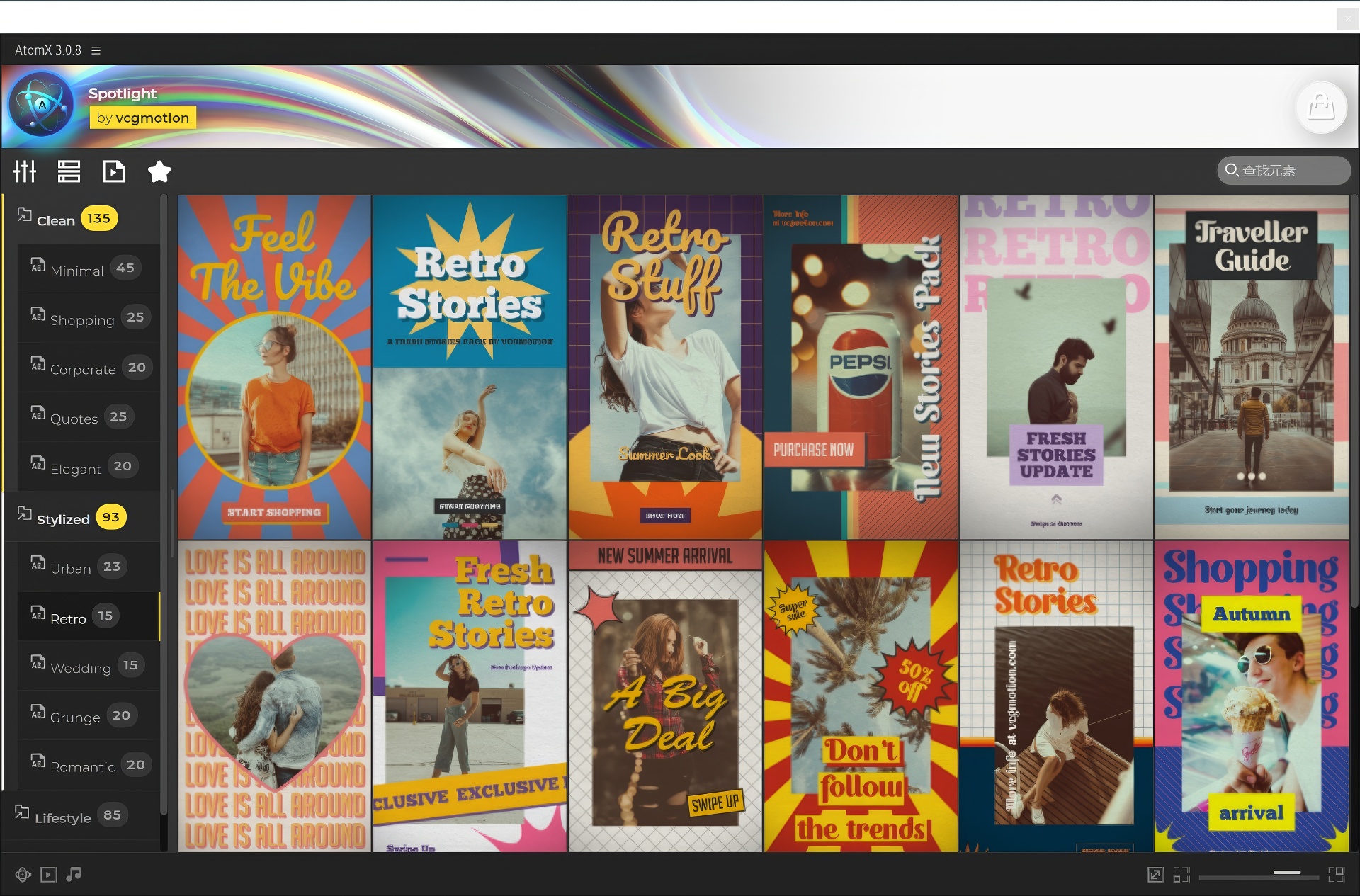The width and height of the screenshot is (1360, 896).
Task: Click the search elements field
Action: point(1283,171)
